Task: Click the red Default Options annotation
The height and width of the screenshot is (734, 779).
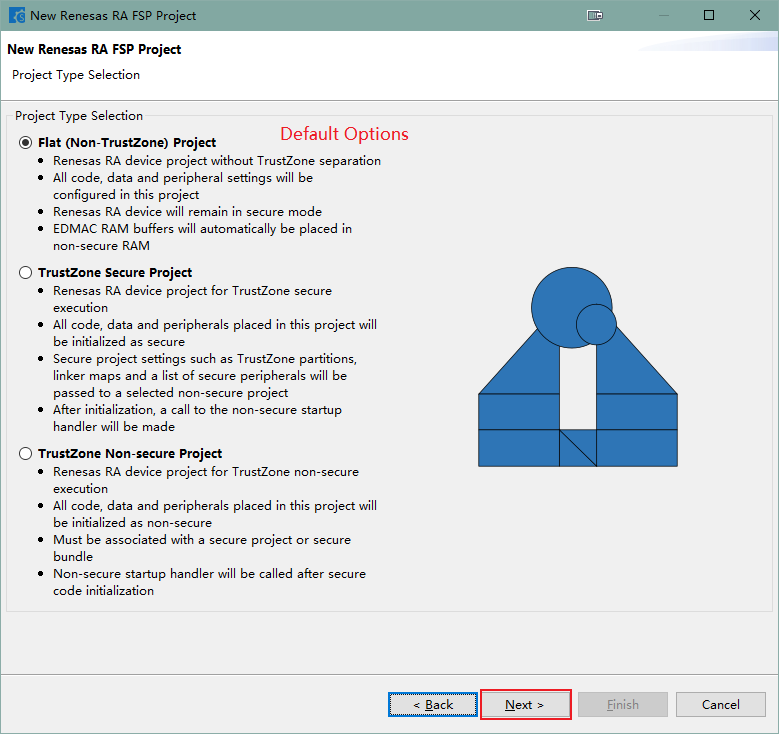Action: pos(344,134)
